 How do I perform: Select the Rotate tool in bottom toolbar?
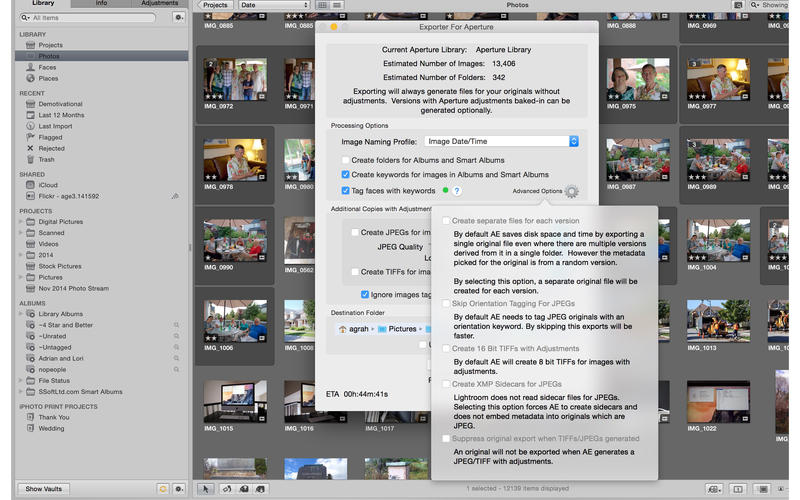227,489
